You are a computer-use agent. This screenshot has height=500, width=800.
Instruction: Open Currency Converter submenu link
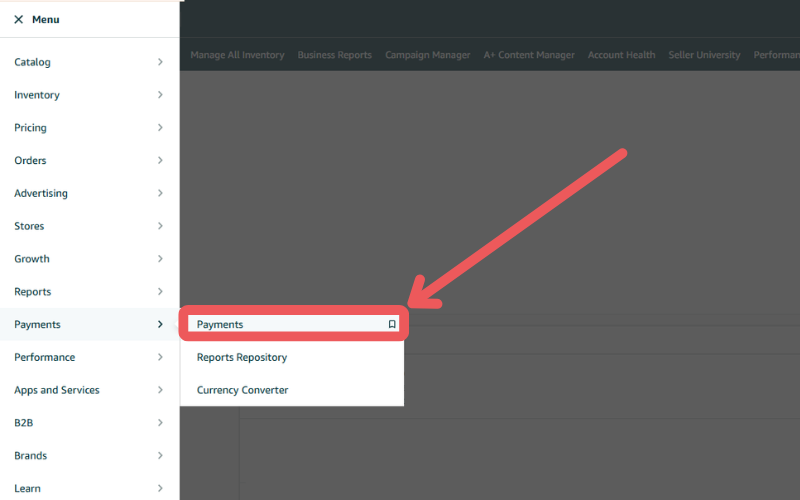click(242, 390)
